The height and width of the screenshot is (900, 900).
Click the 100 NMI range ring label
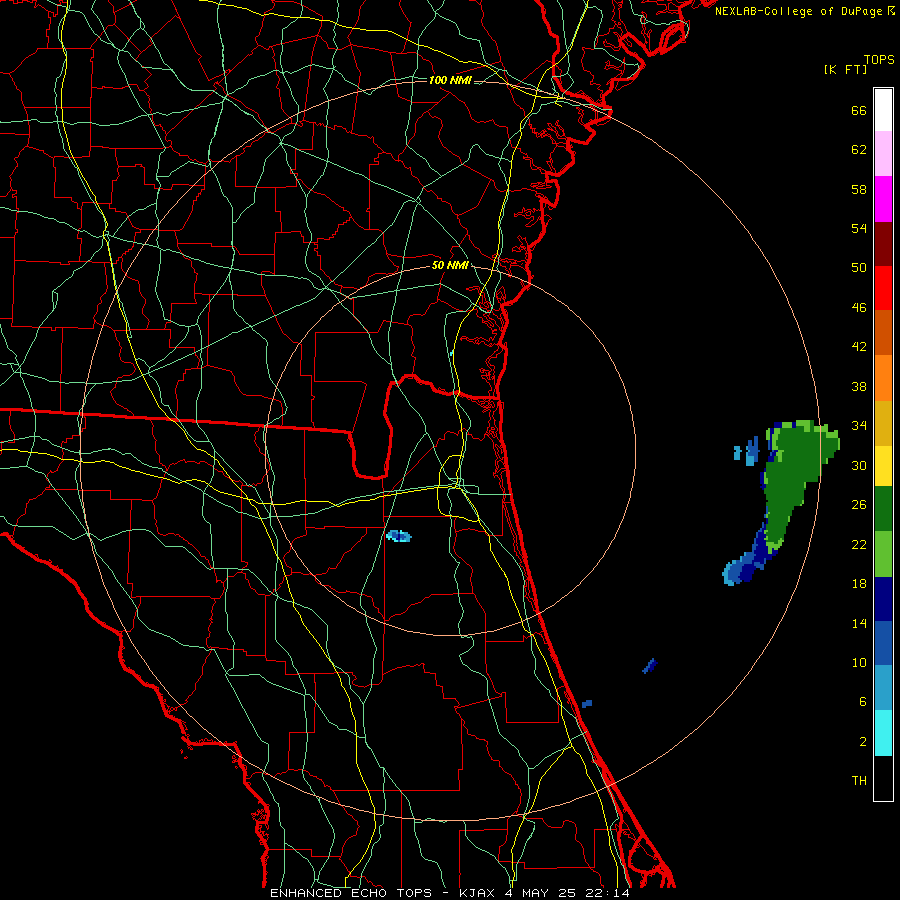[450, 80]
